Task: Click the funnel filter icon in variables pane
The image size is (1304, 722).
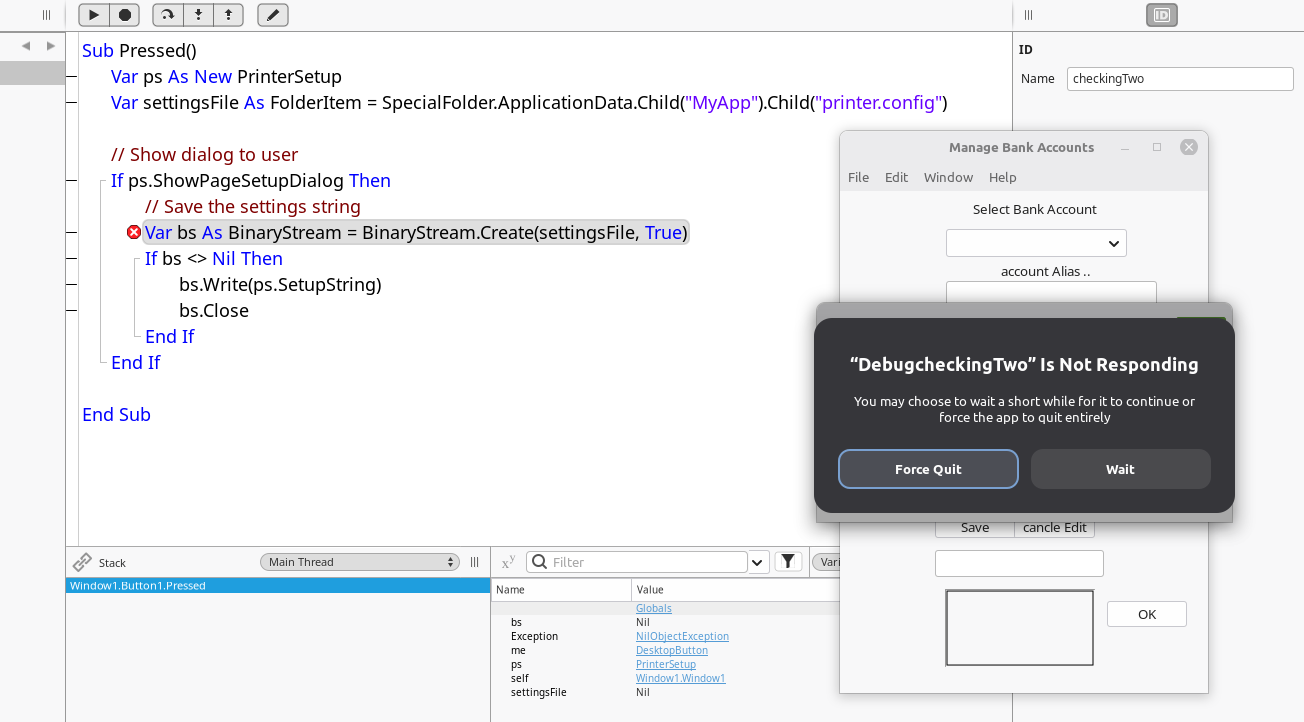Action: [x=788, y=562]
